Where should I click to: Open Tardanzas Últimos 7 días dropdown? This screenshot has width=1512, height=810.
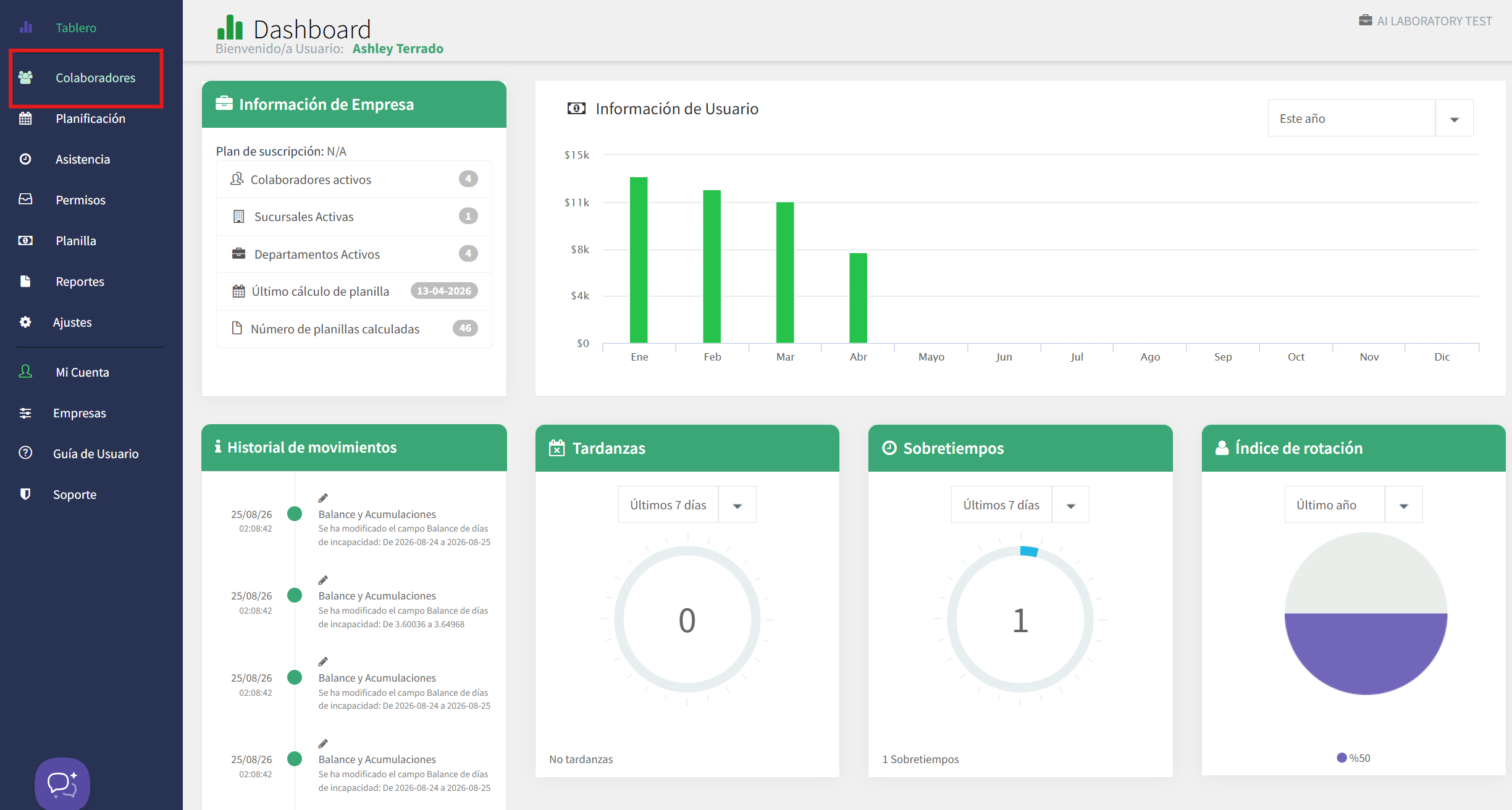(687, 505)
